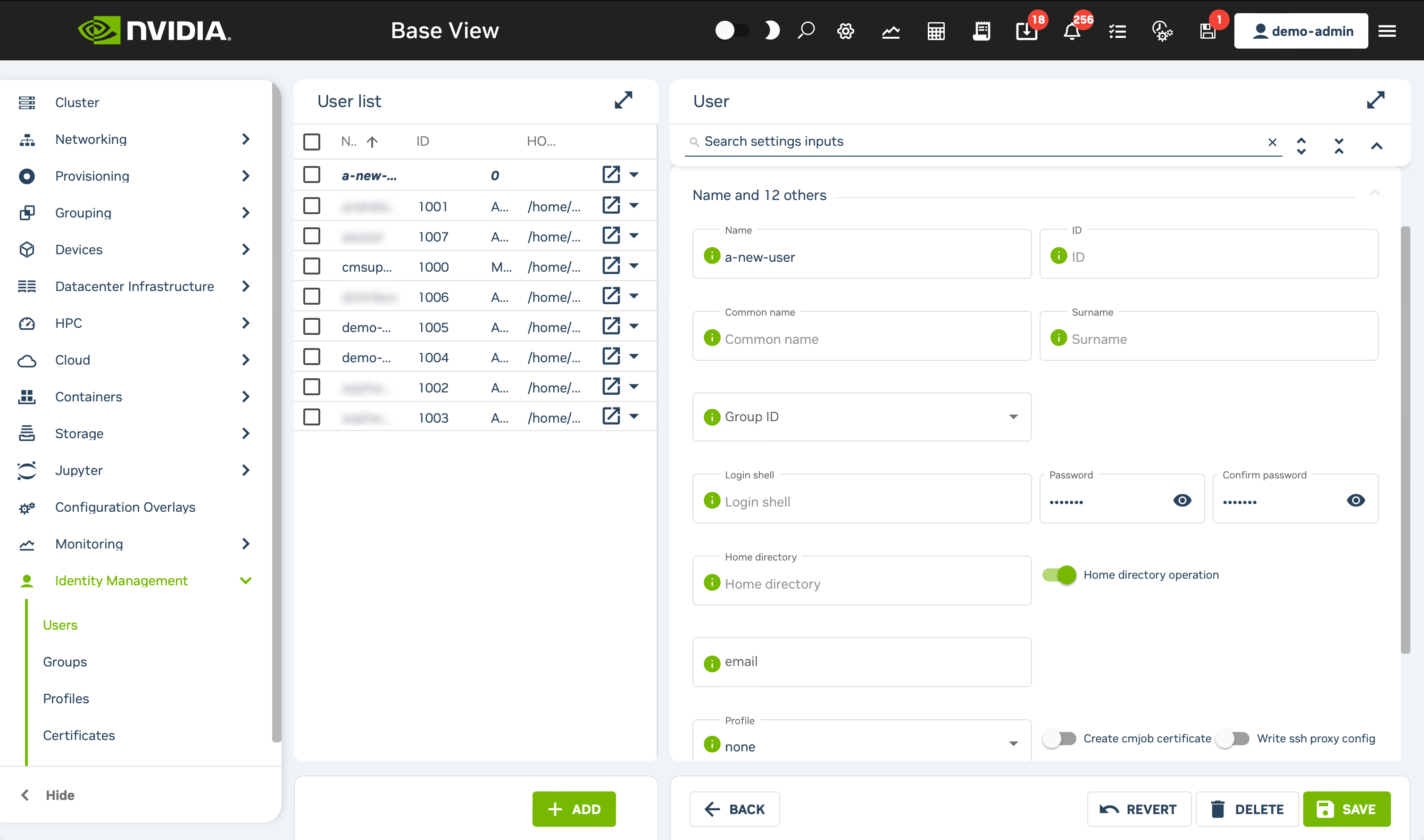The width and height of the screenshot is (1424, 840).
Task: Click the ADD user button
Action: (x=574, y=809)
